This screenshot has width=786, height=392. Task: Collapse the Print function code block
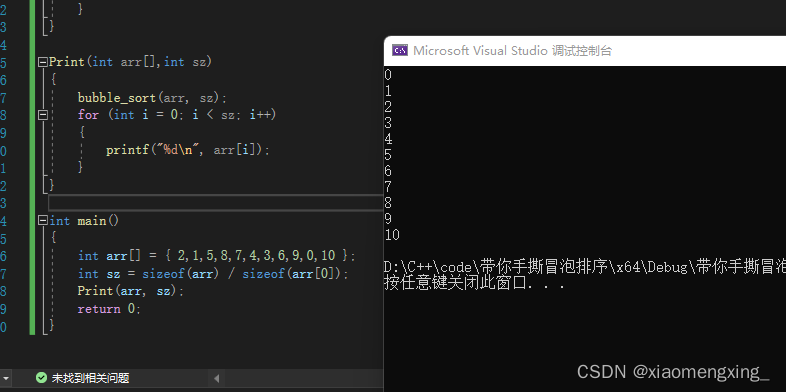[x=43, y=62]
